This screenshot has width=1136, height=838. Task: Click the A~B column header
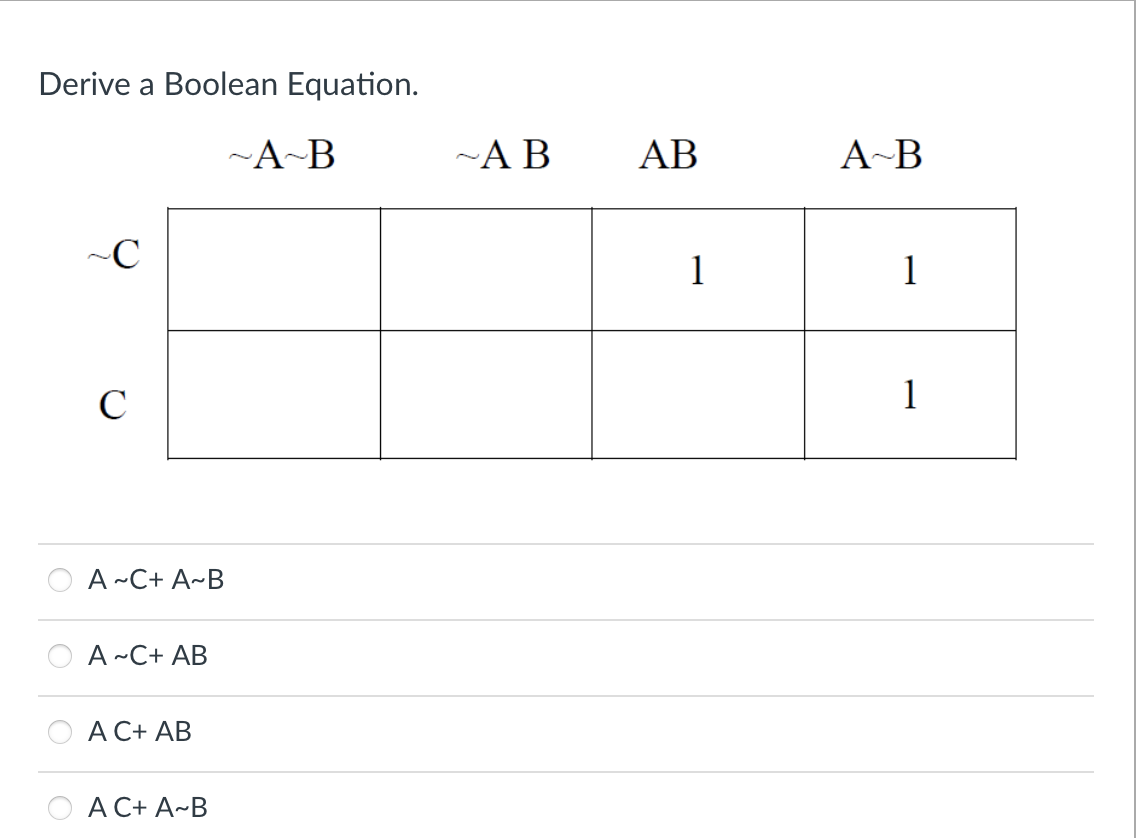tap(882, 156)
